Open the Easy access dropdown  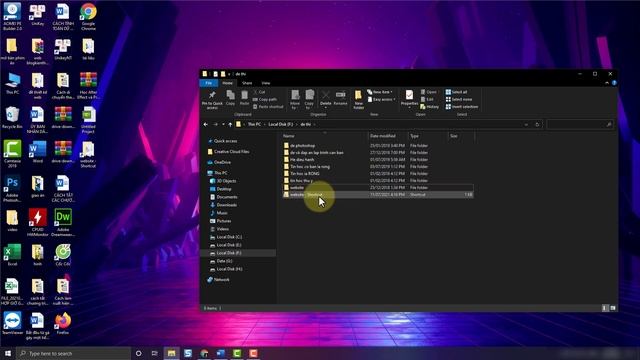pos(381,100)
